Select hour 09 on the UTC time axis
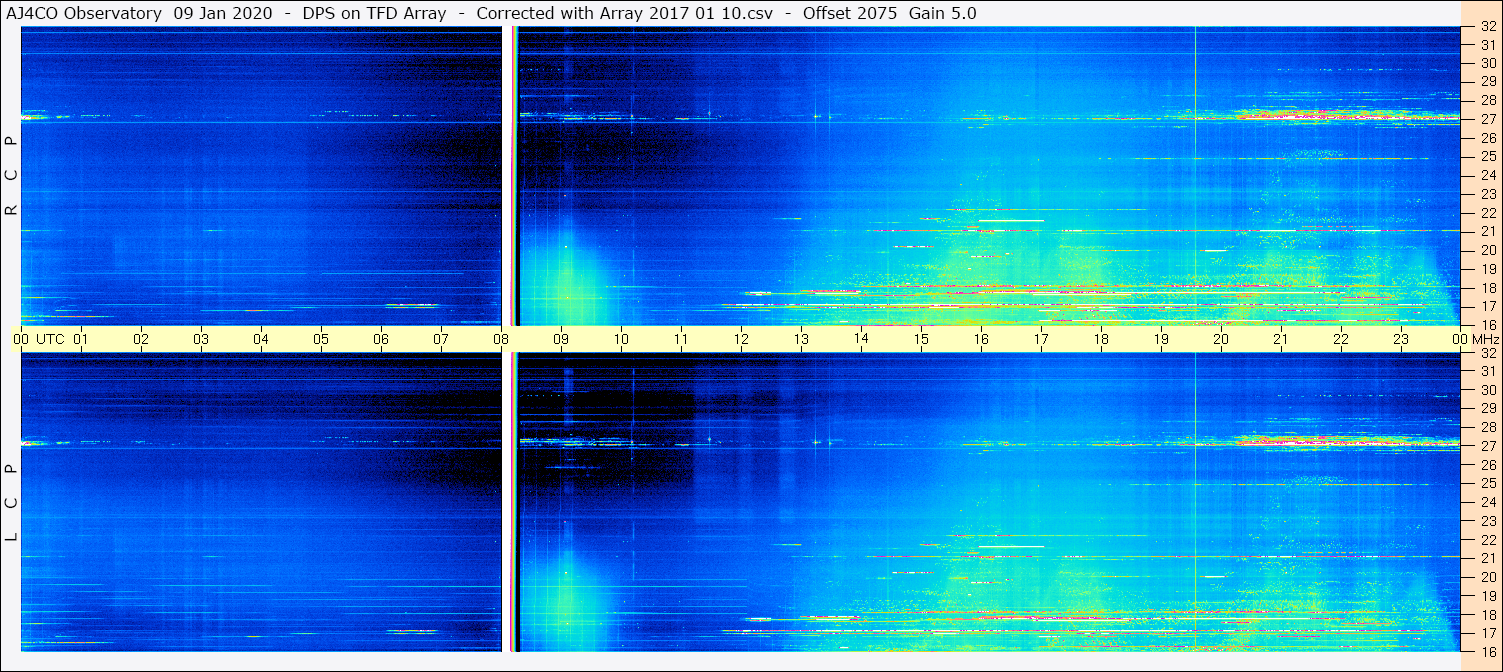The width and height of the screenshot is (1503, 672). [x=561, y=339]
